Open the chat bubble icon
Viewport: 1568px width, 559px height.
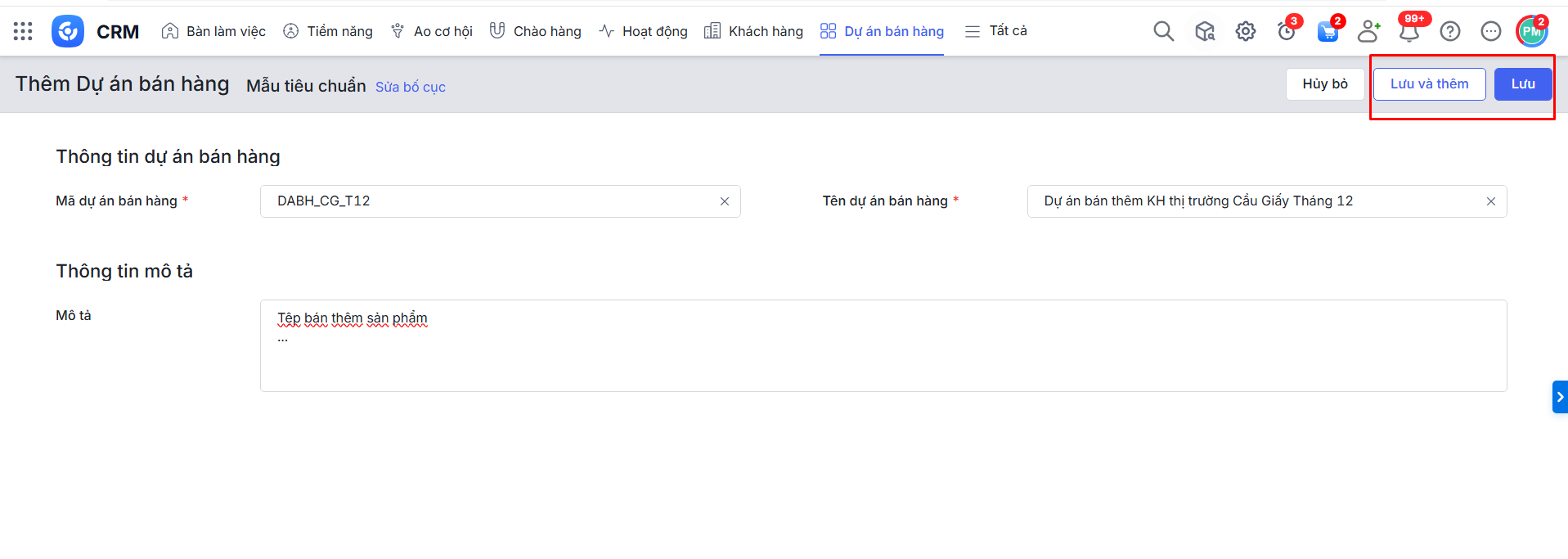click(1490, 31)
